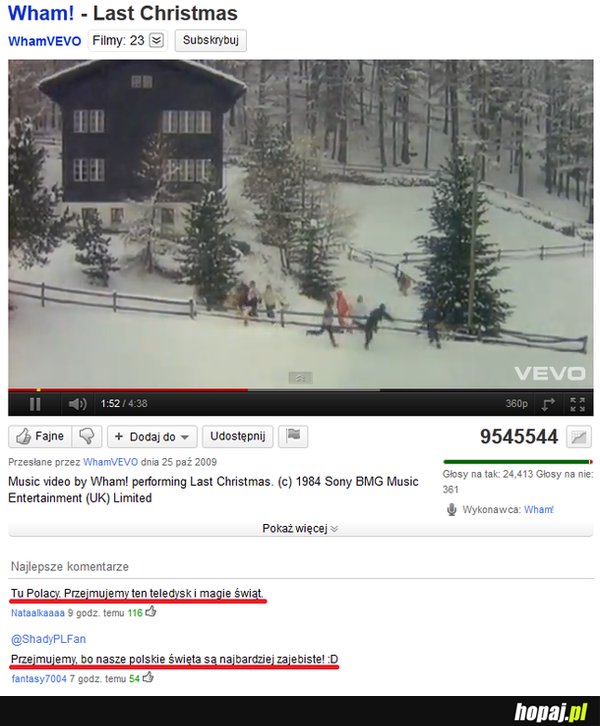Like the video with the Fajne button
The image size is (600, 726).
(x=40, y=436)
